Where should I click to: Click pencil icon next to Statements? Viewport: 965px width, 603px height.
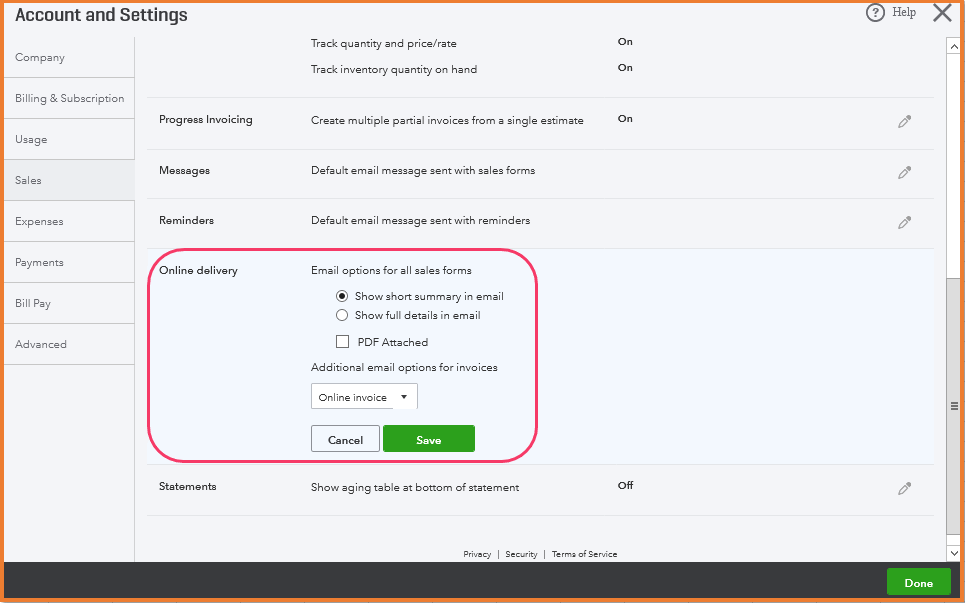[x=904, y=488]
